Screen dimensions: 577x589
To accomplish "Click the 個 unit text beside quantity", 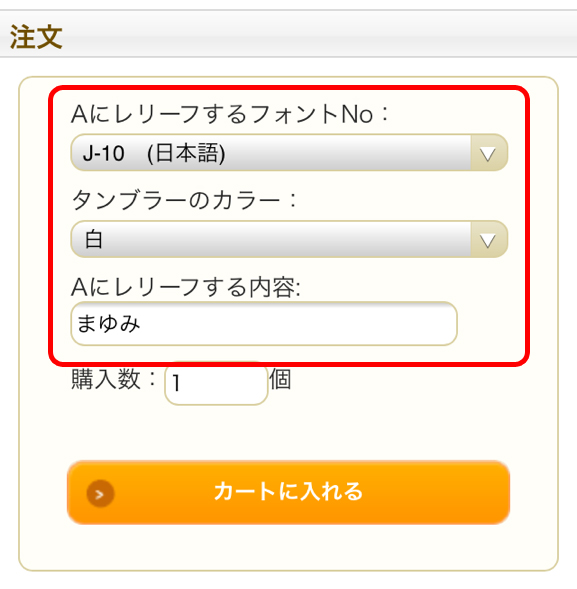I will click(x=280, y=379).
